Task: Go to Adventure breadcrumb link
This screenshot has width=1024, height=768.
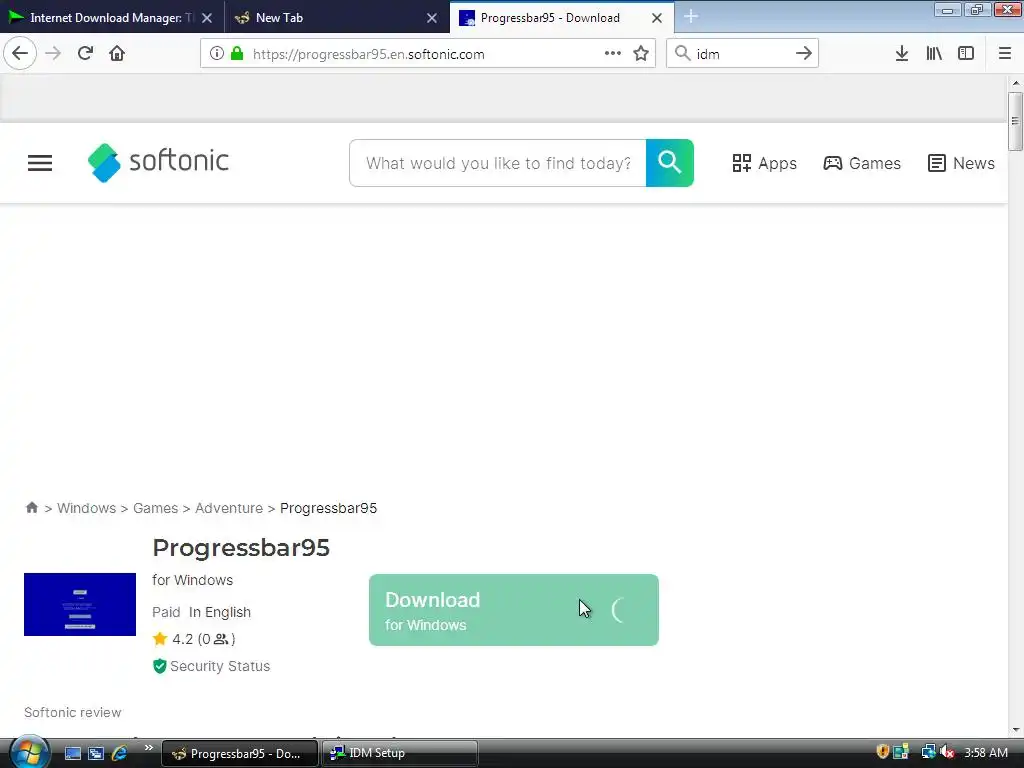Action: 229,508
